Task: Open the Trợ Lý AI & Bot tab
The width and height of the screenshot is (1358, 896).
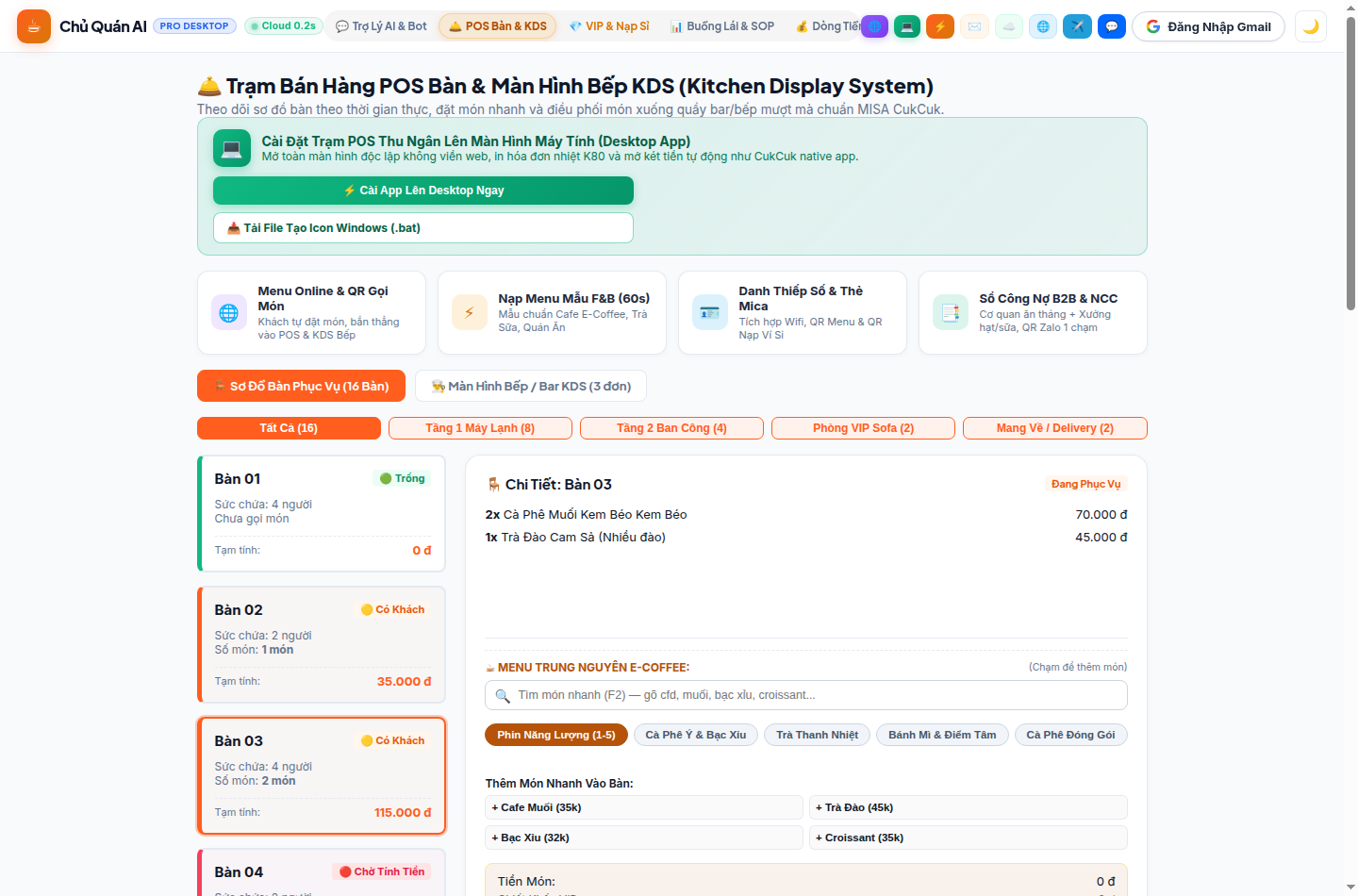Action: (381, 26)
